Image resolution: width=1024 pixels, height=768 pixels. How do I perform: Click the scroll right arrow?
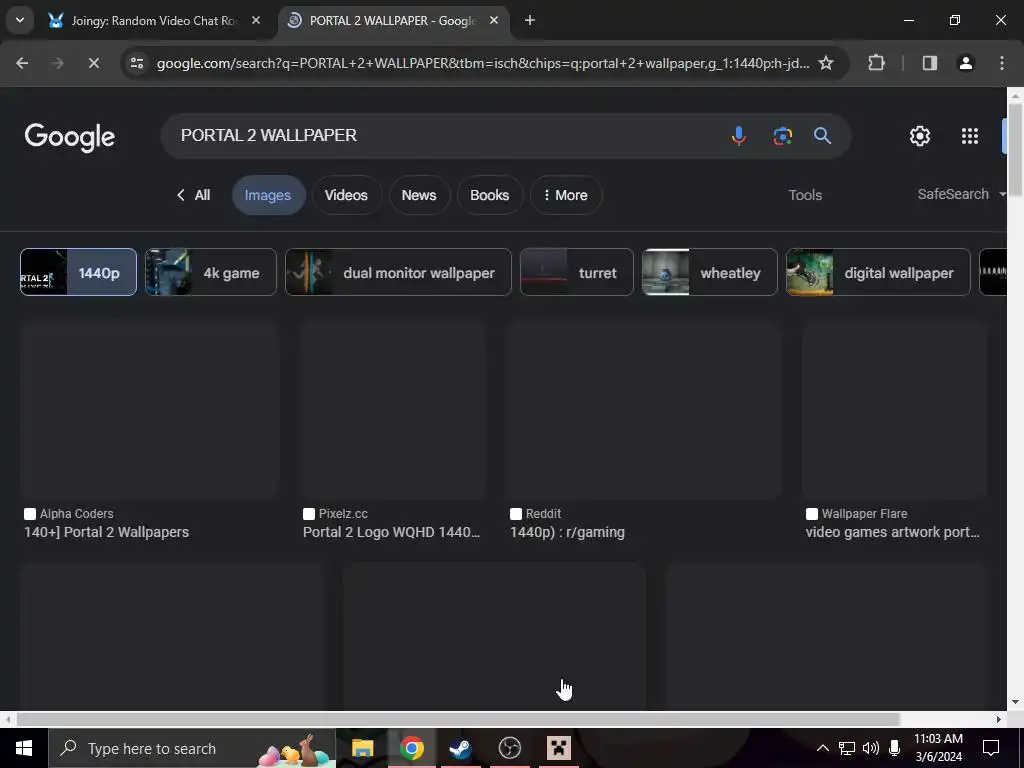point(999,719)
